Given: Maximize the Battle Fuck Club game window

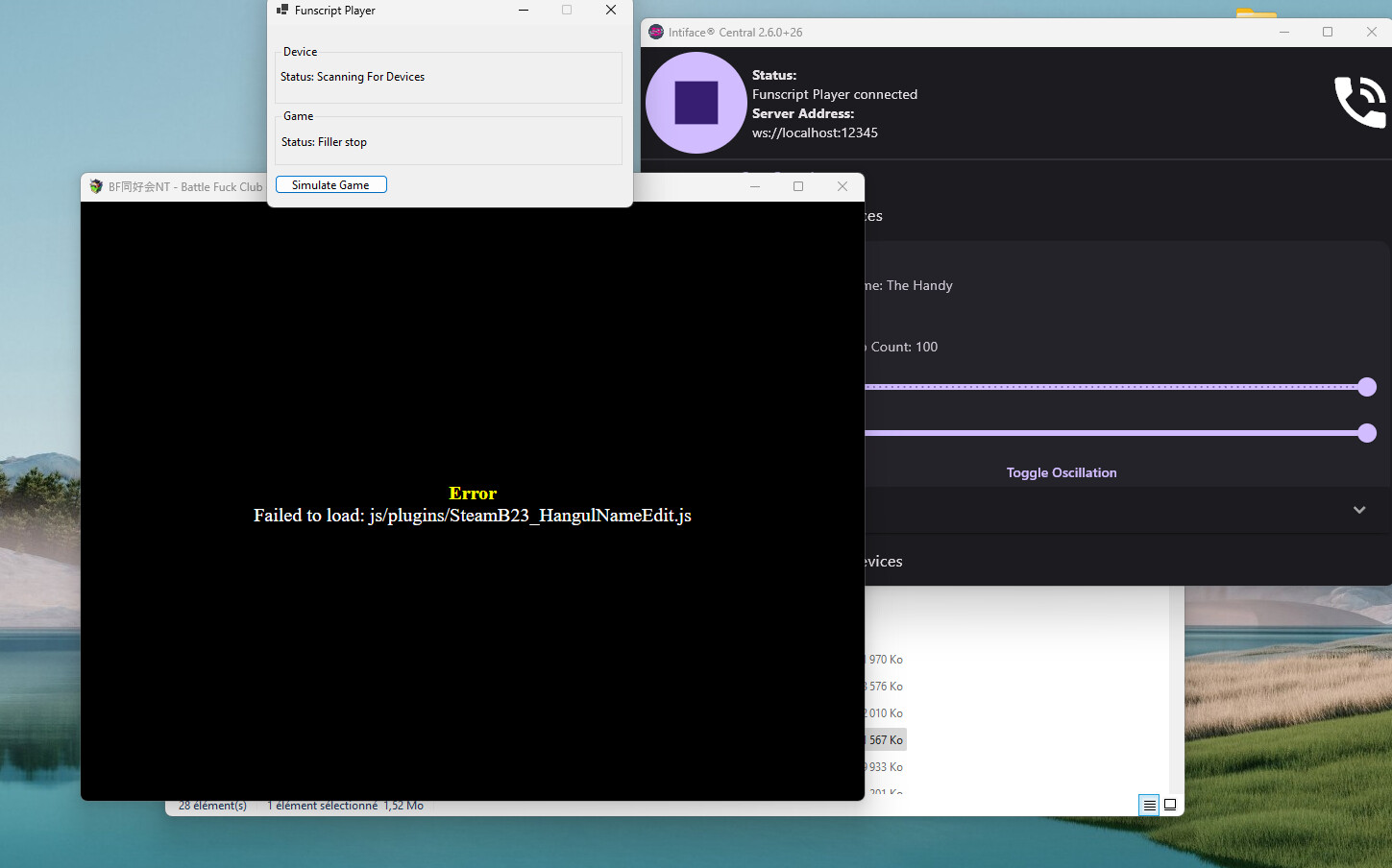Looking at the screenshot, I should click(x=798, y=186).
